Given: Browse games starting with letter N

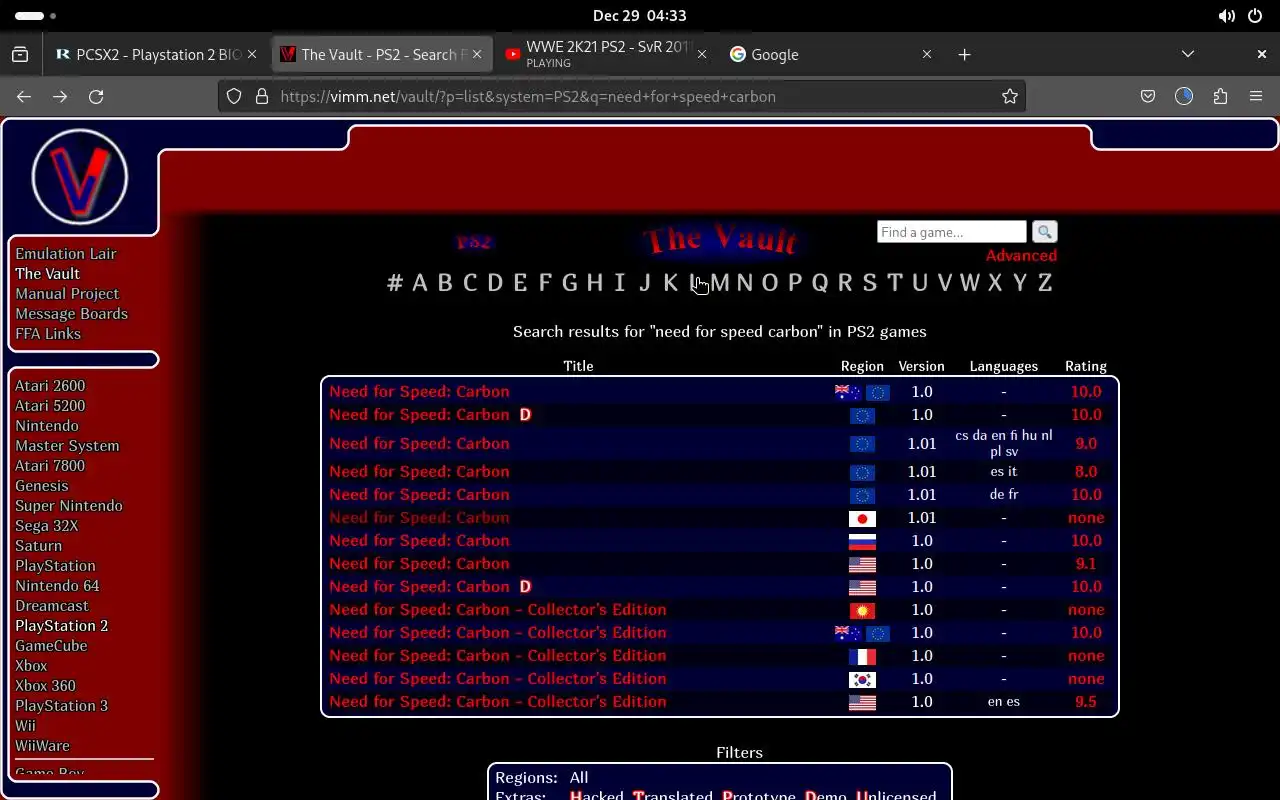Looking at the screenshot, I should point(744,282).
